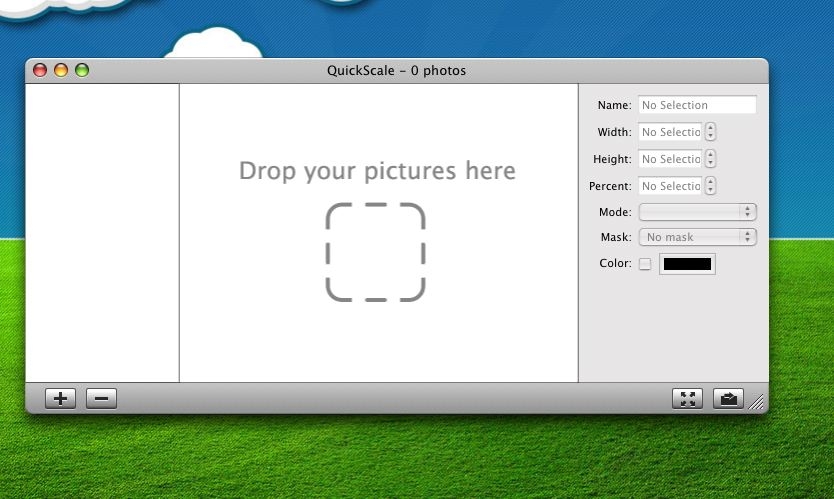Click the Percent stepper arrows

pyautogui.click(x=711, y=186)
